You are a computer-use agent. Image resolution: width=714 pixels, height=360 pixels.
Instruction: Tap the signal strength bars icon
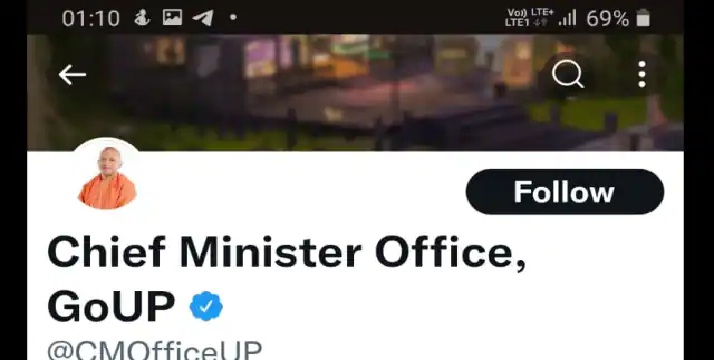coord(568,19)
